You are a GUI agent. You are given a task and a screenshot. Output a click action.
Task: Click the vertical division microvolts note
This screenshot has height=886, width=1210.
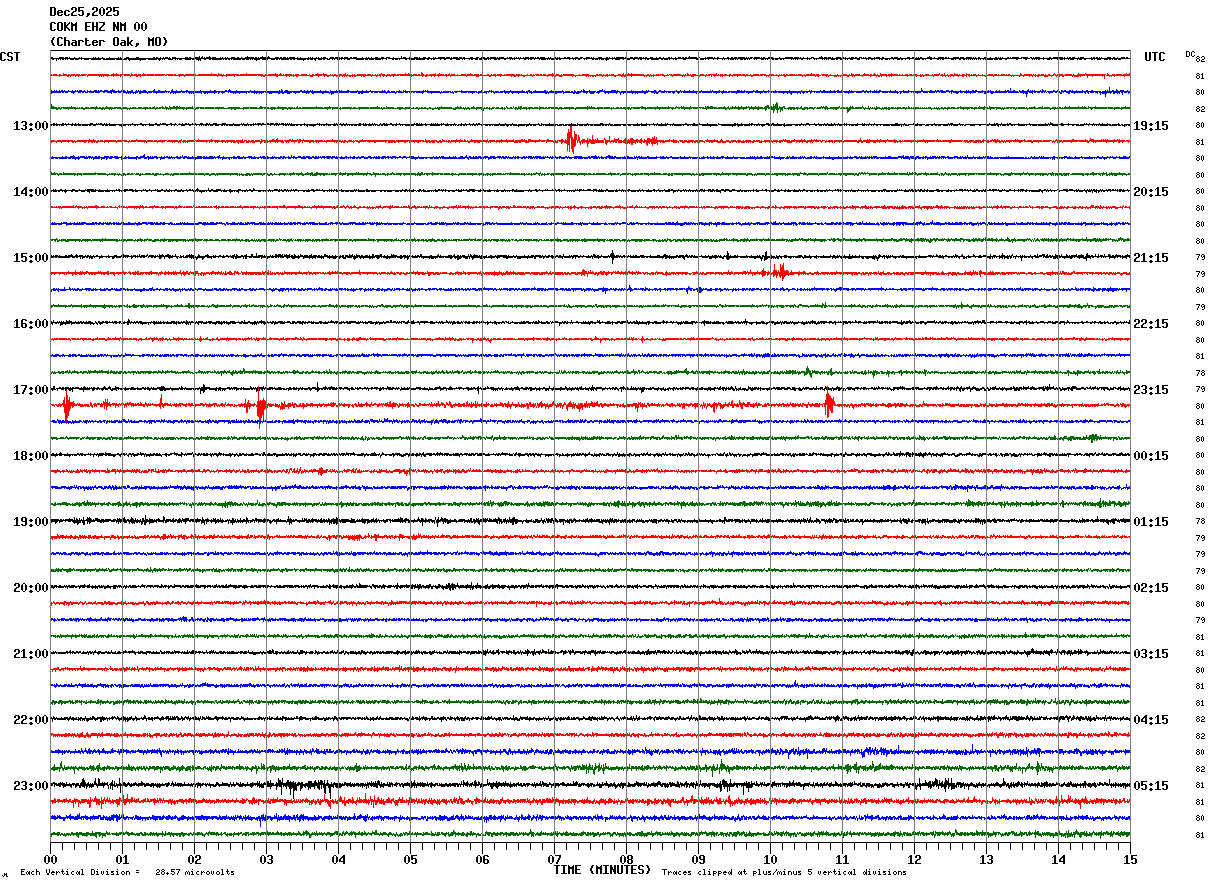coord(127,873)
